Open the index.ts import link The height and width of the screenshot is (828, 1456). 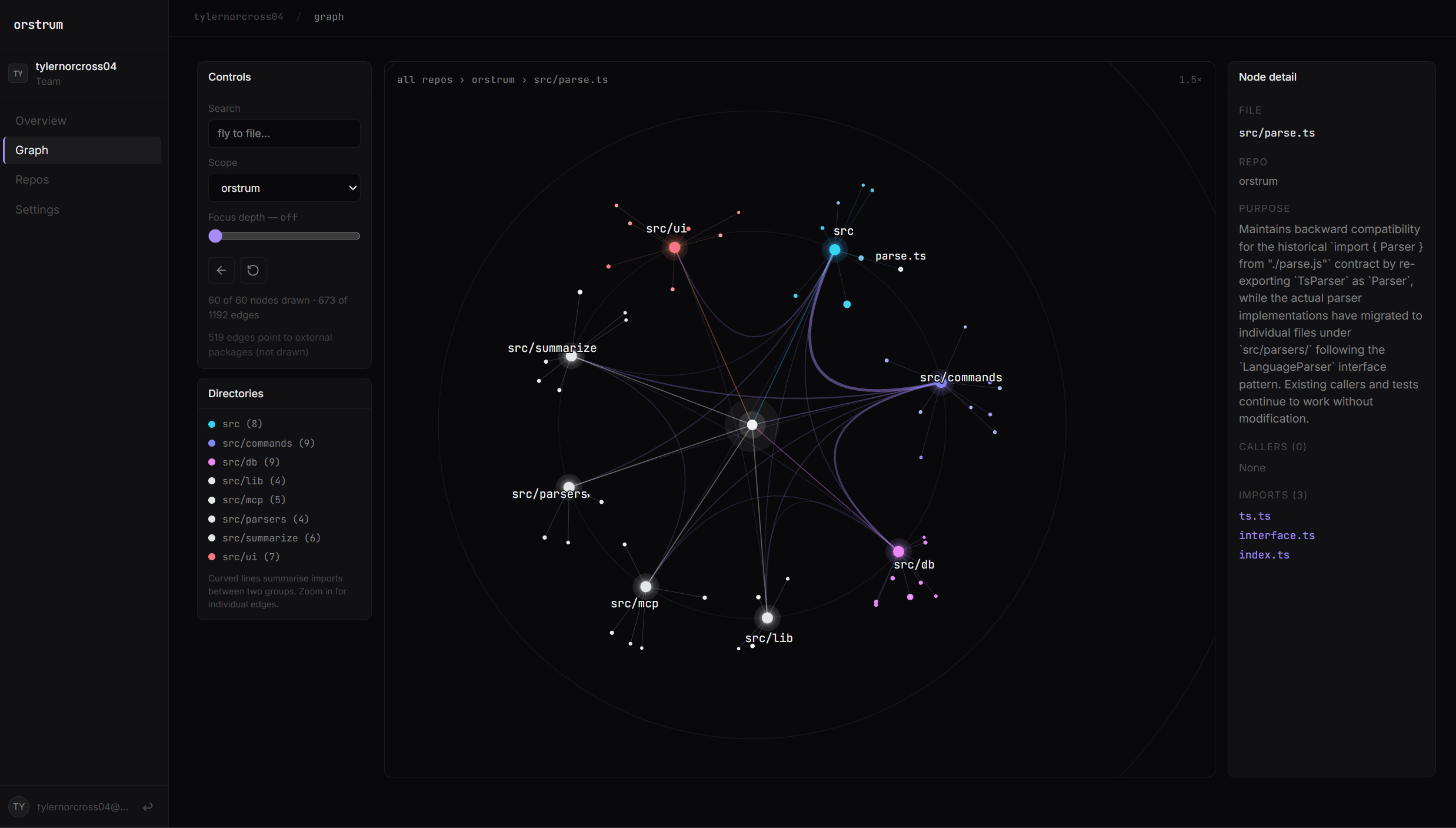[1264, 555]
